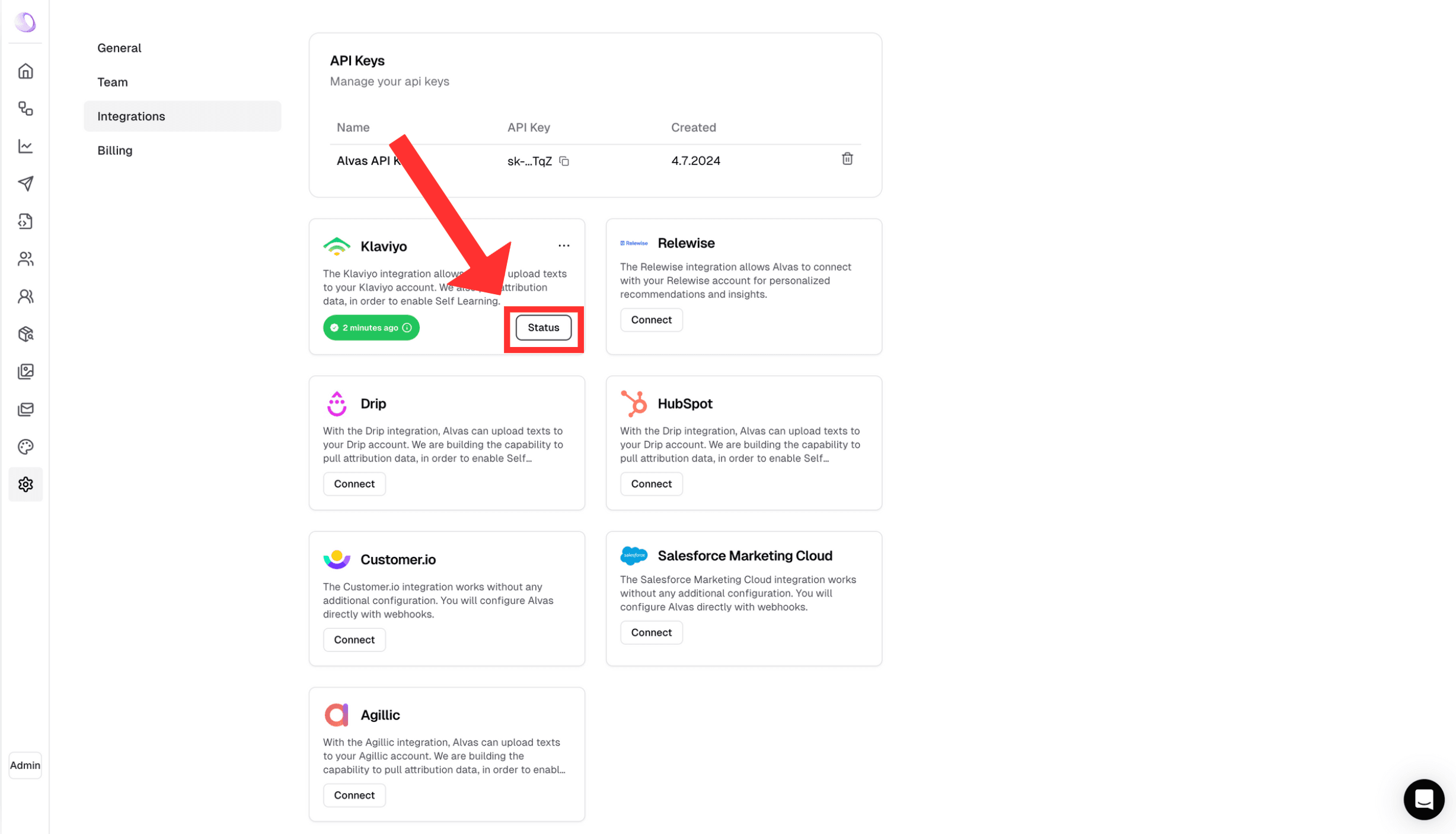Screen dimensions: 1456x834
Task: Click the 'Drip' card title
Action: pos(373,404)
